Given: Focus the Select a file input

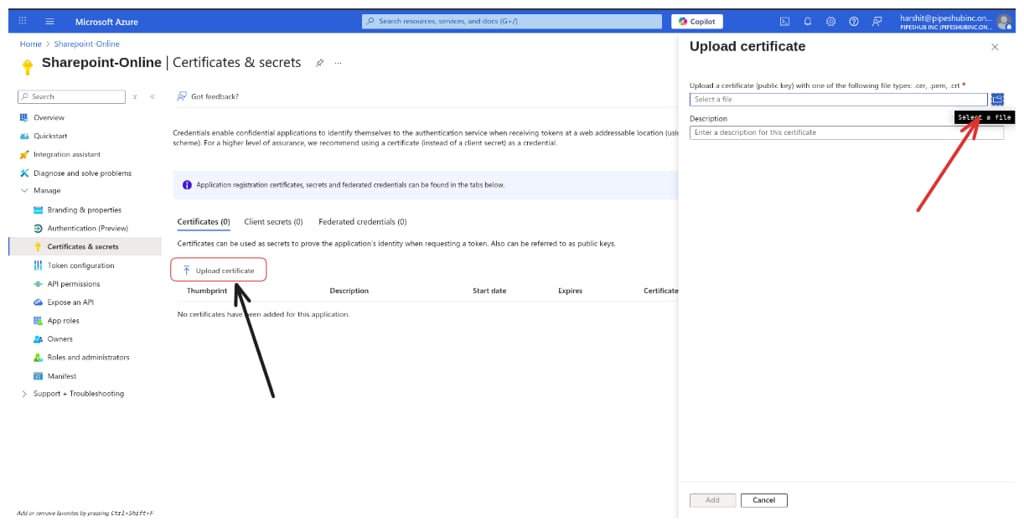Looking at the screenshot, I should (x=839, y=99).
